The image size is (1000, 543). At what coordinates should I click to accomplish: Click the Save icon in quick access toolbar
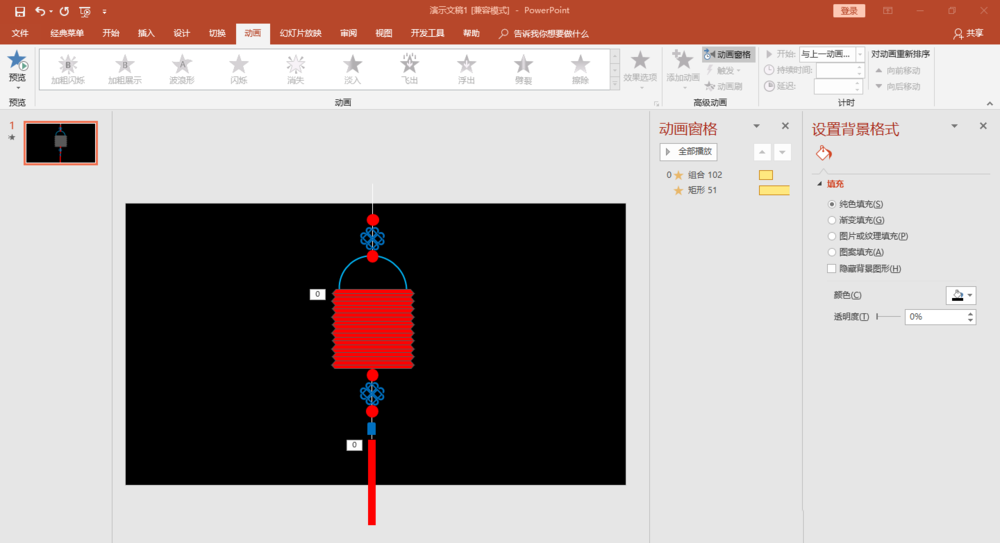(20, 11)
